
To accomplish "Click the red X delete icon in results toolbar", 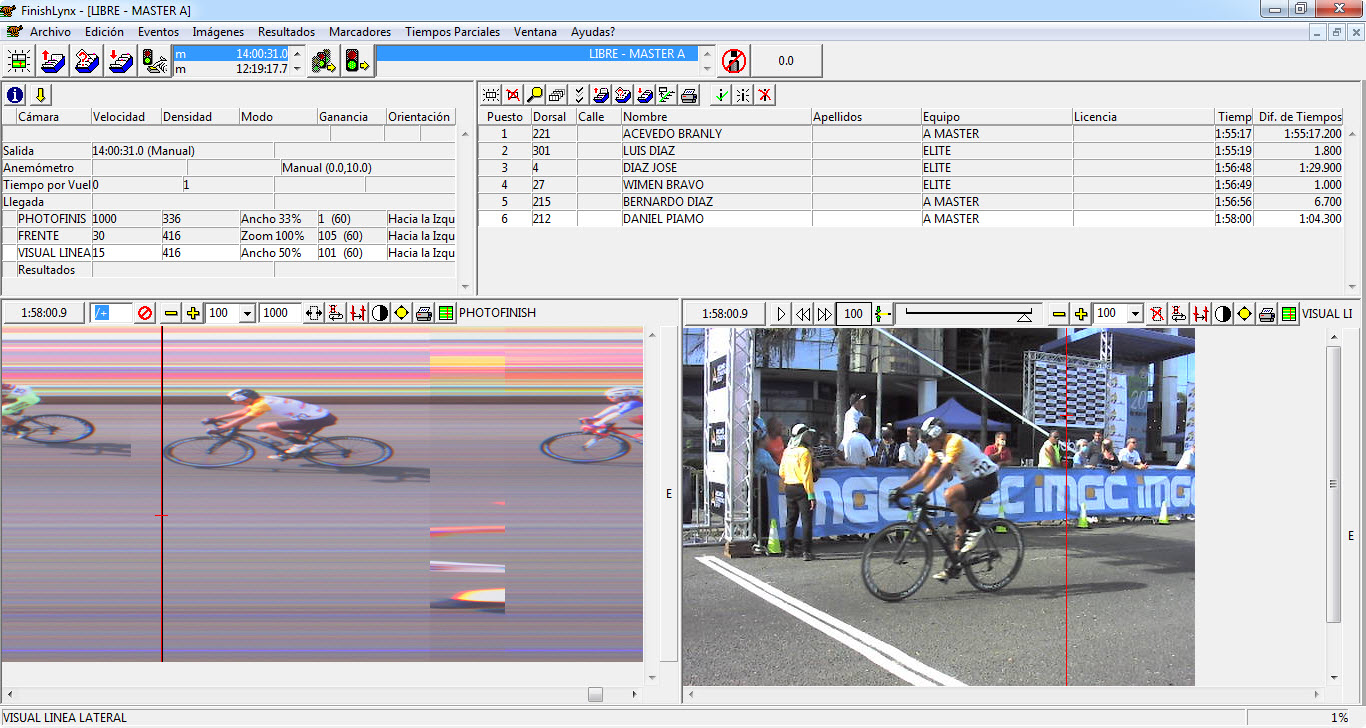I will pyautogui.click(x=764, y=95).
